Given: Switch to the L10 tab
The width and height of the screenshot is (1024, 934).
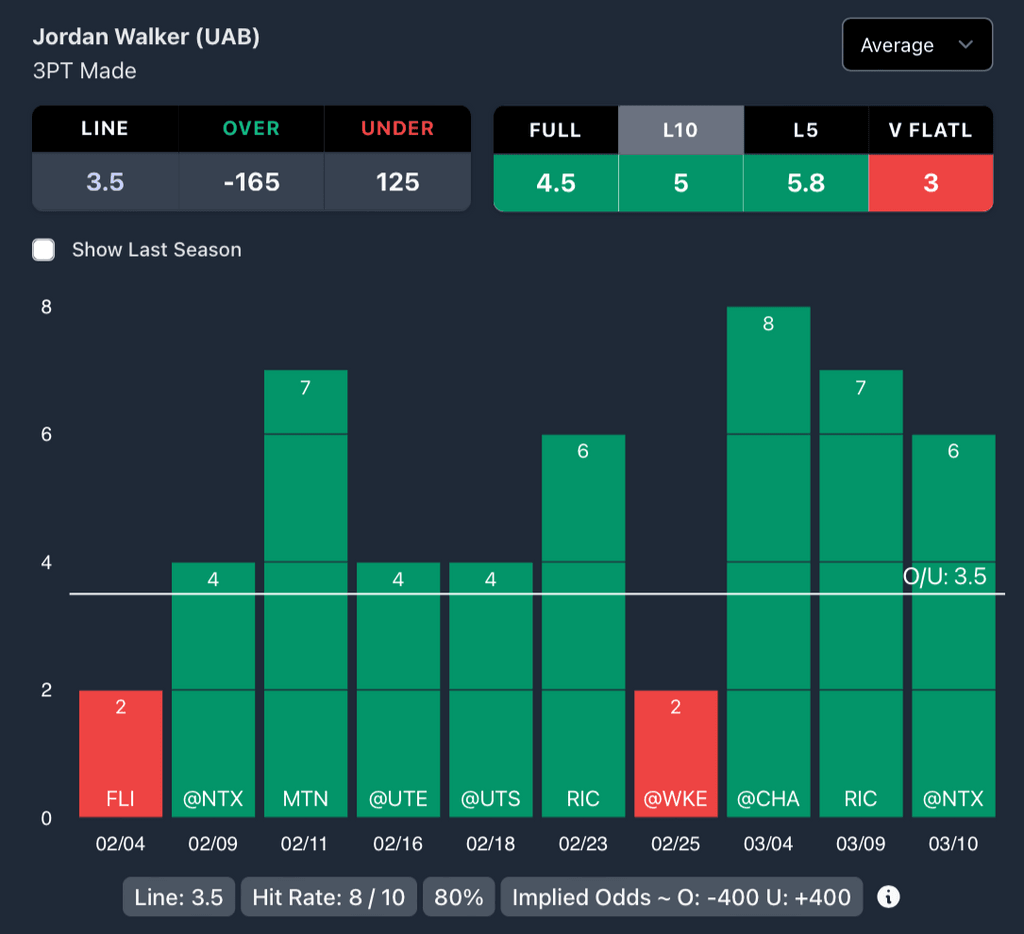Looking at the screenshot, I should pos(680,130).
